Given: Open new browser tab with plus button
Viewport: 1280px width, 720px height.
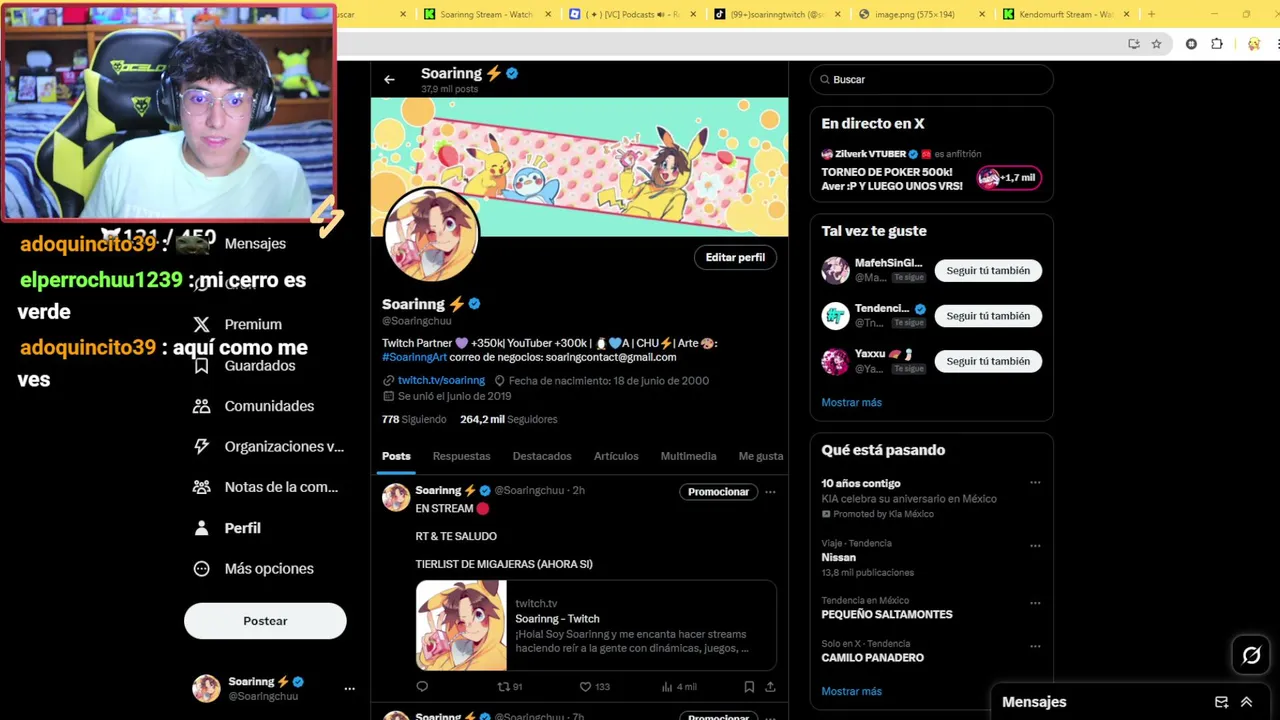Looking at the screenshot, I should tap(1151, 14).
